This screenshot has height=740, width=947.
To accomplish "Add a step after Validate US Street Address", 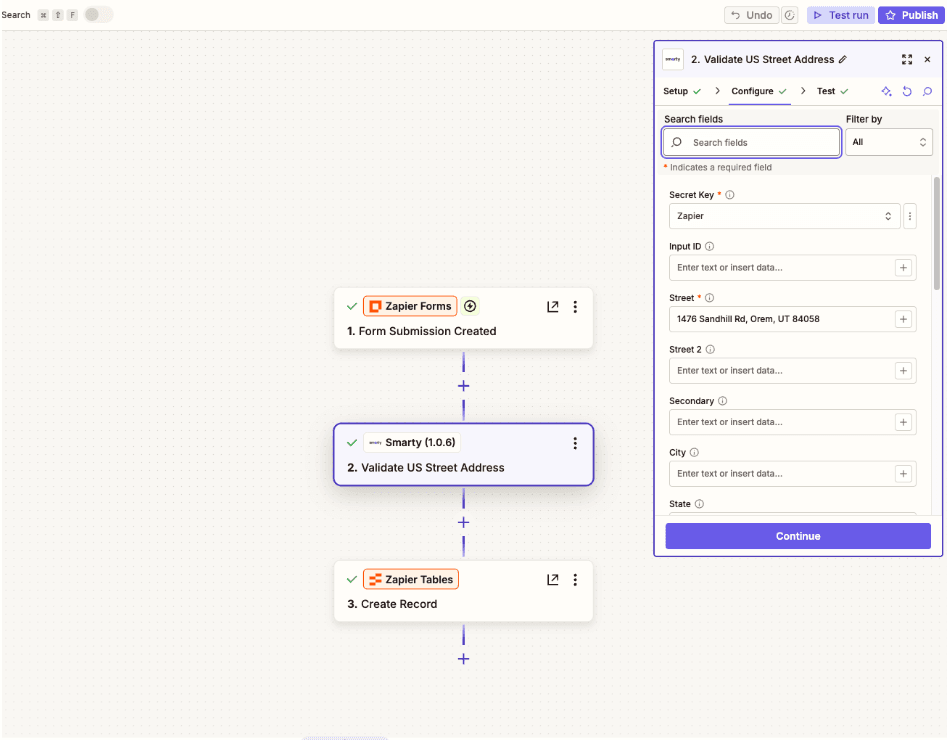I will 463,523.
